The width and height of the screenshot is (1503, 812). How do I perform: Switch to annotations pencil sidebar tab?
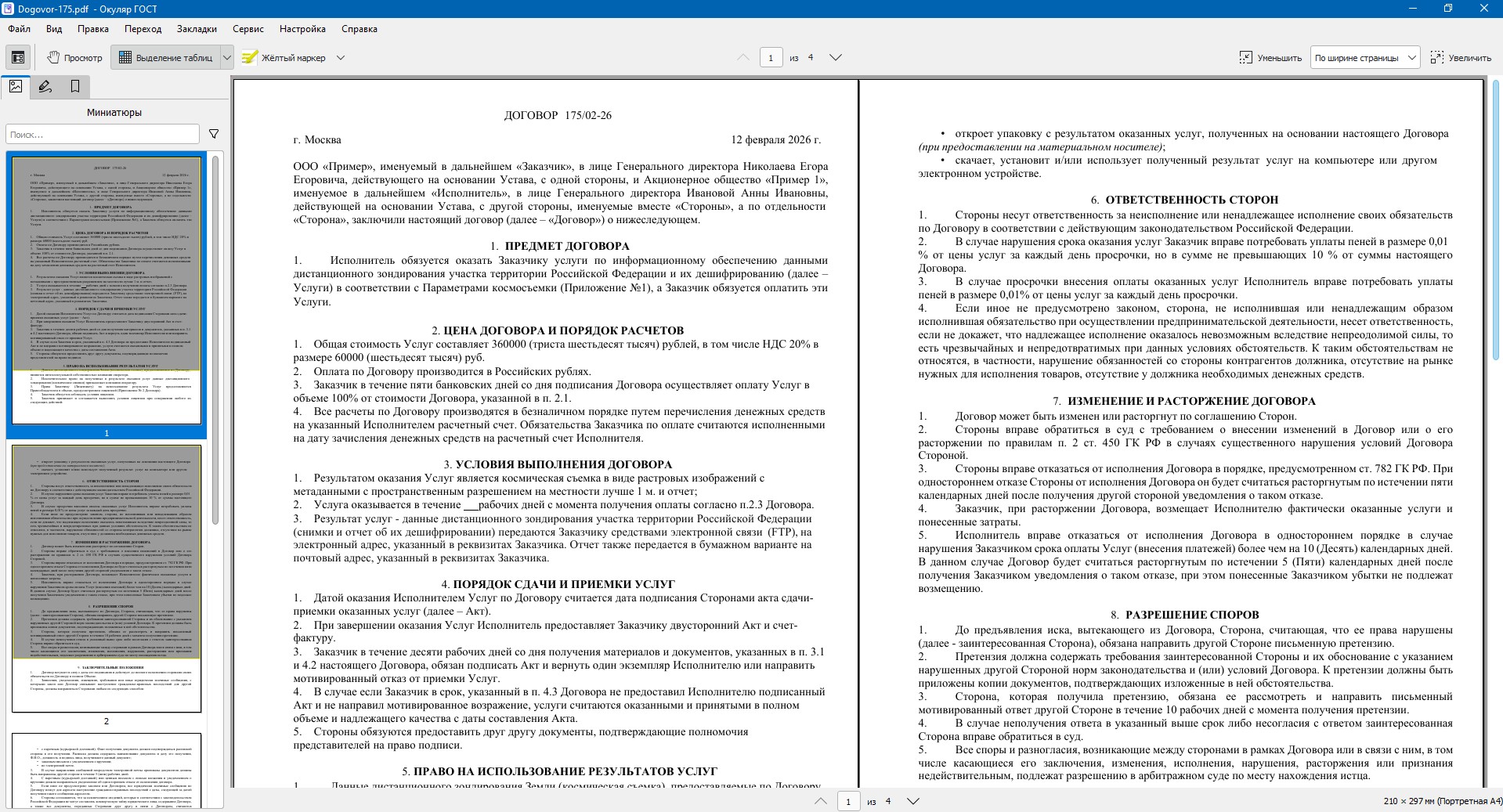pyautogui.click(x=45, y=86)
